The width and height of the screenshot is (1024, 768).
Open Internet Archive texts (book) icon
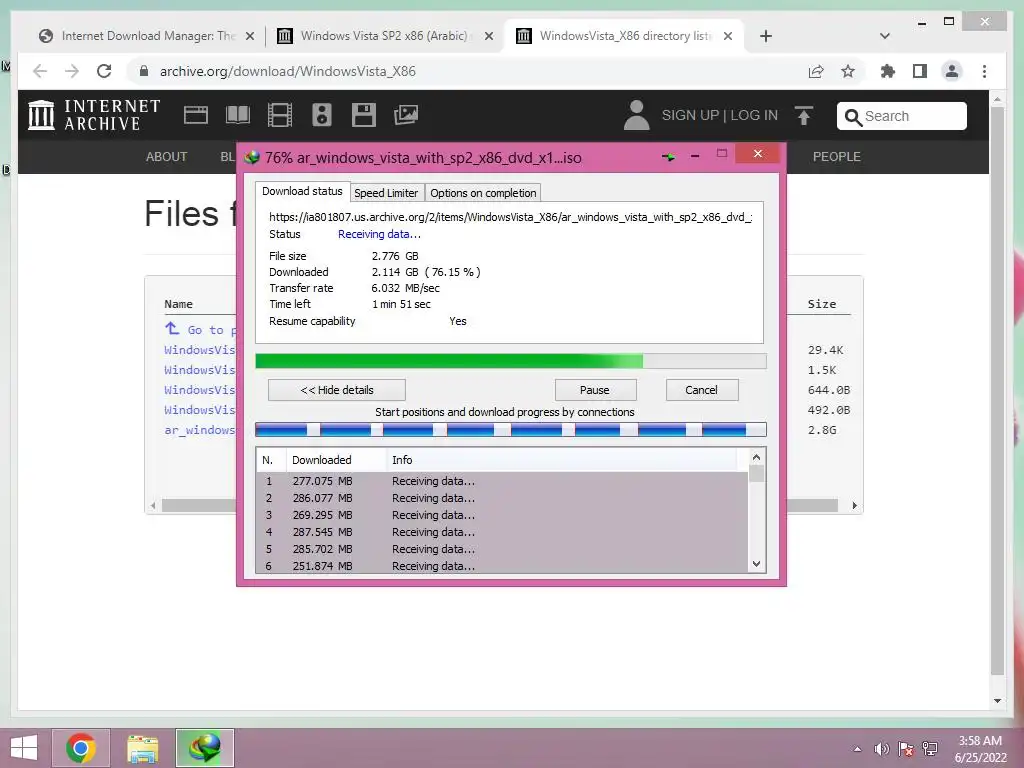click(x=238, y=115)
